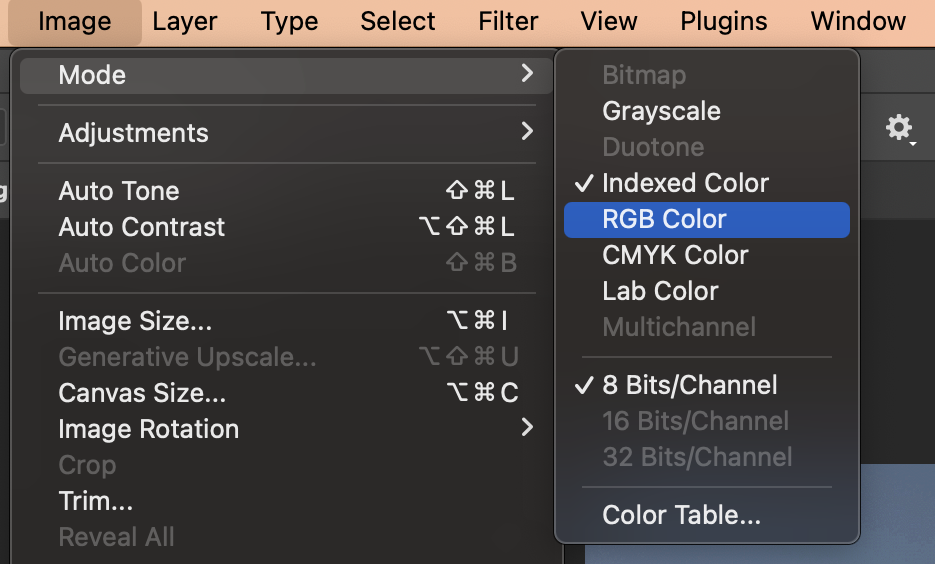Open the Filter menu in menu bar
Screen dimensions: 935x564
508,21
